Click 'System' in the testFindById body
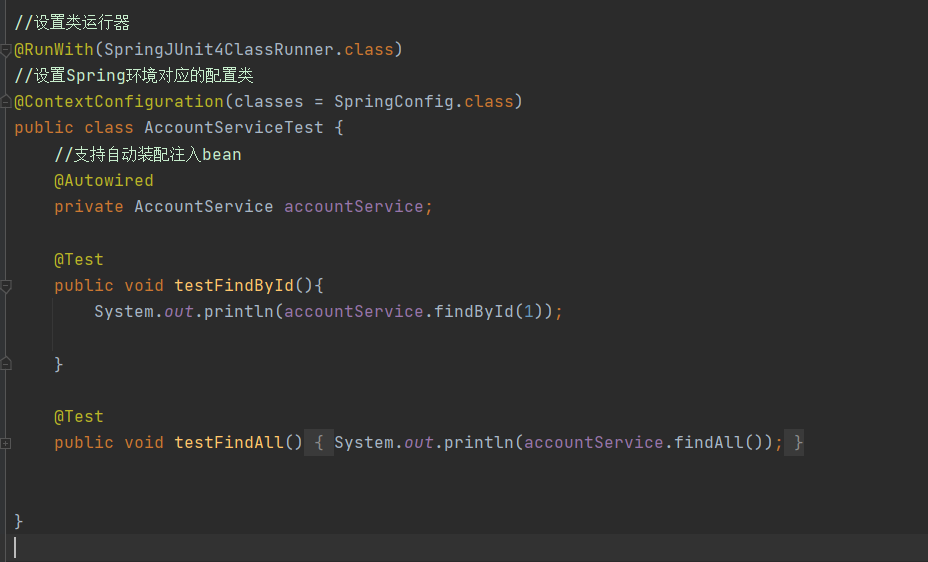Viewport: 928px width, 562px height. click(x=124, y=312)
